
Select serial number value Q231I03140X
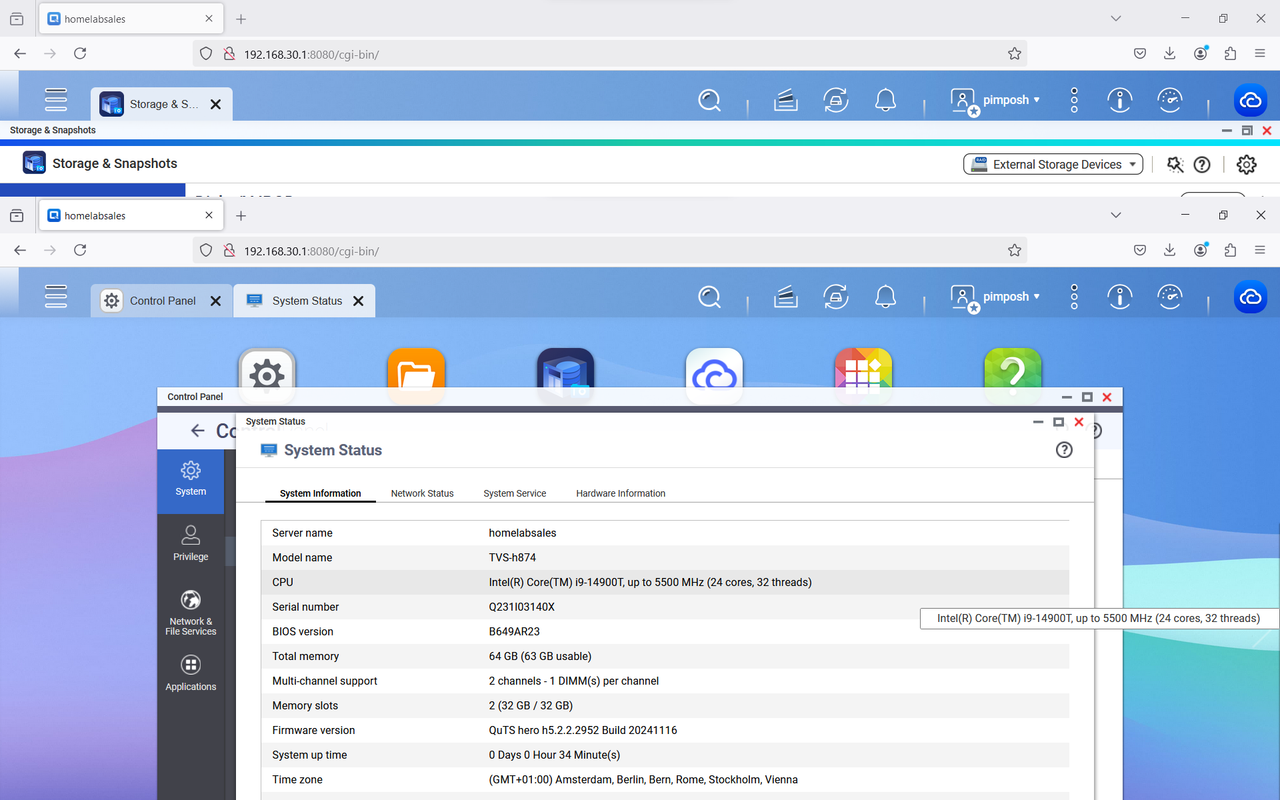click(522, 607)
